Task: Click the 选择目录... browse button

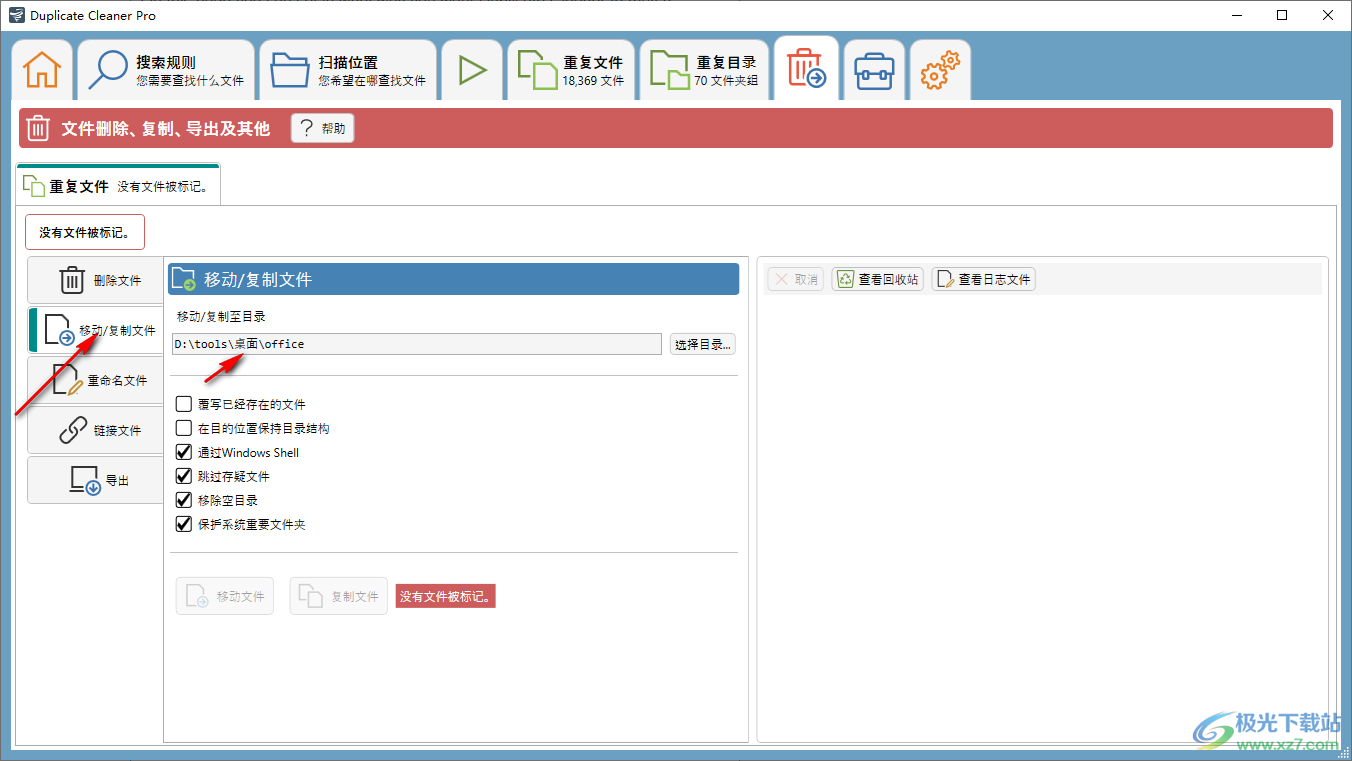Action: 703,344
